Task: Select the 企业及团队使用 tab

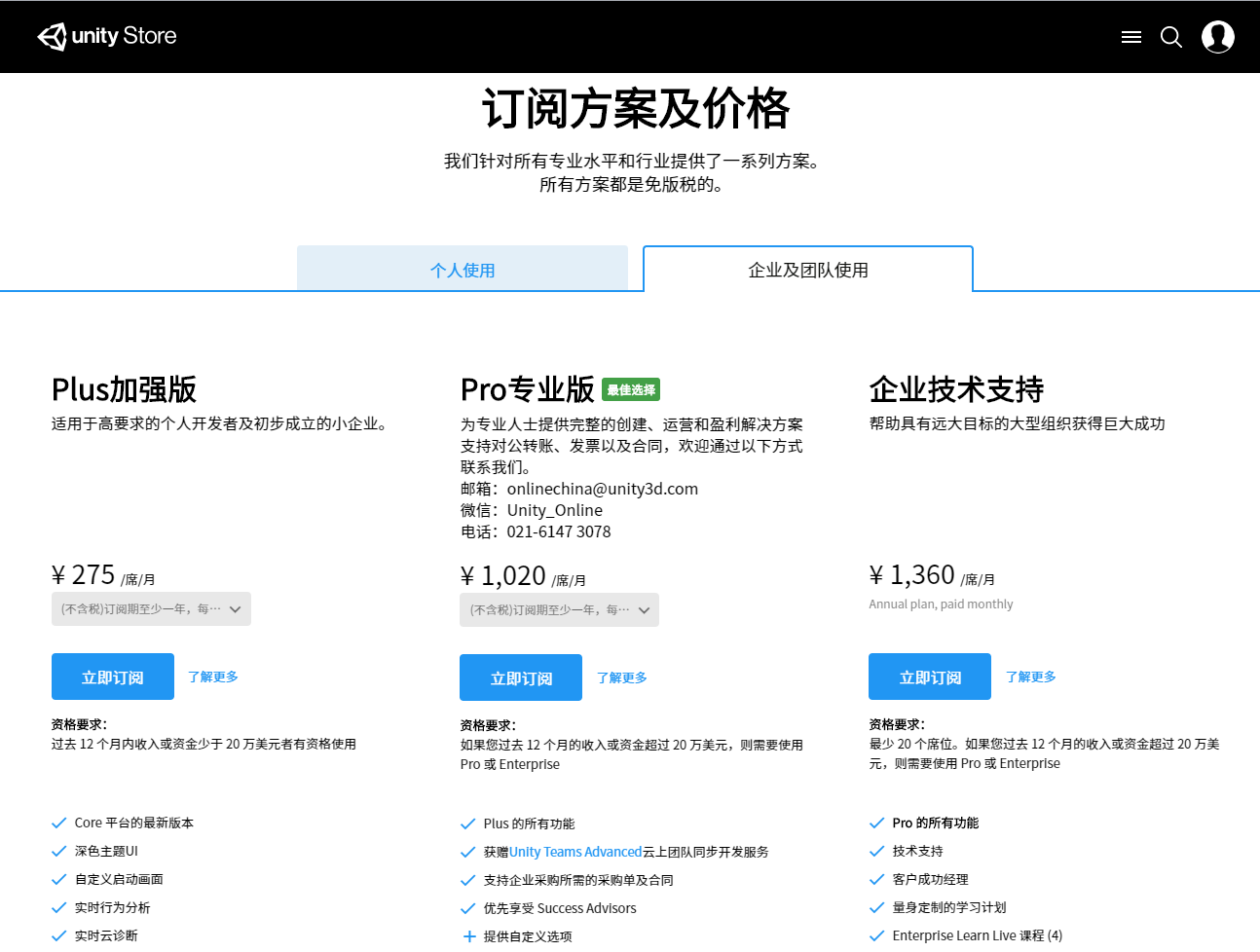Action: [x=808, y=269]
